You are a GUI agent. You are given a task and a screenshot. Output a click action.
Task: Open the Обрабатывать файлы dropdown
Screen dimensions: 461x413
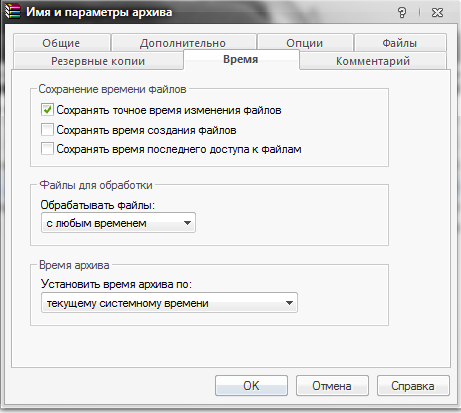pyautogui.click(x=118, y=223)
